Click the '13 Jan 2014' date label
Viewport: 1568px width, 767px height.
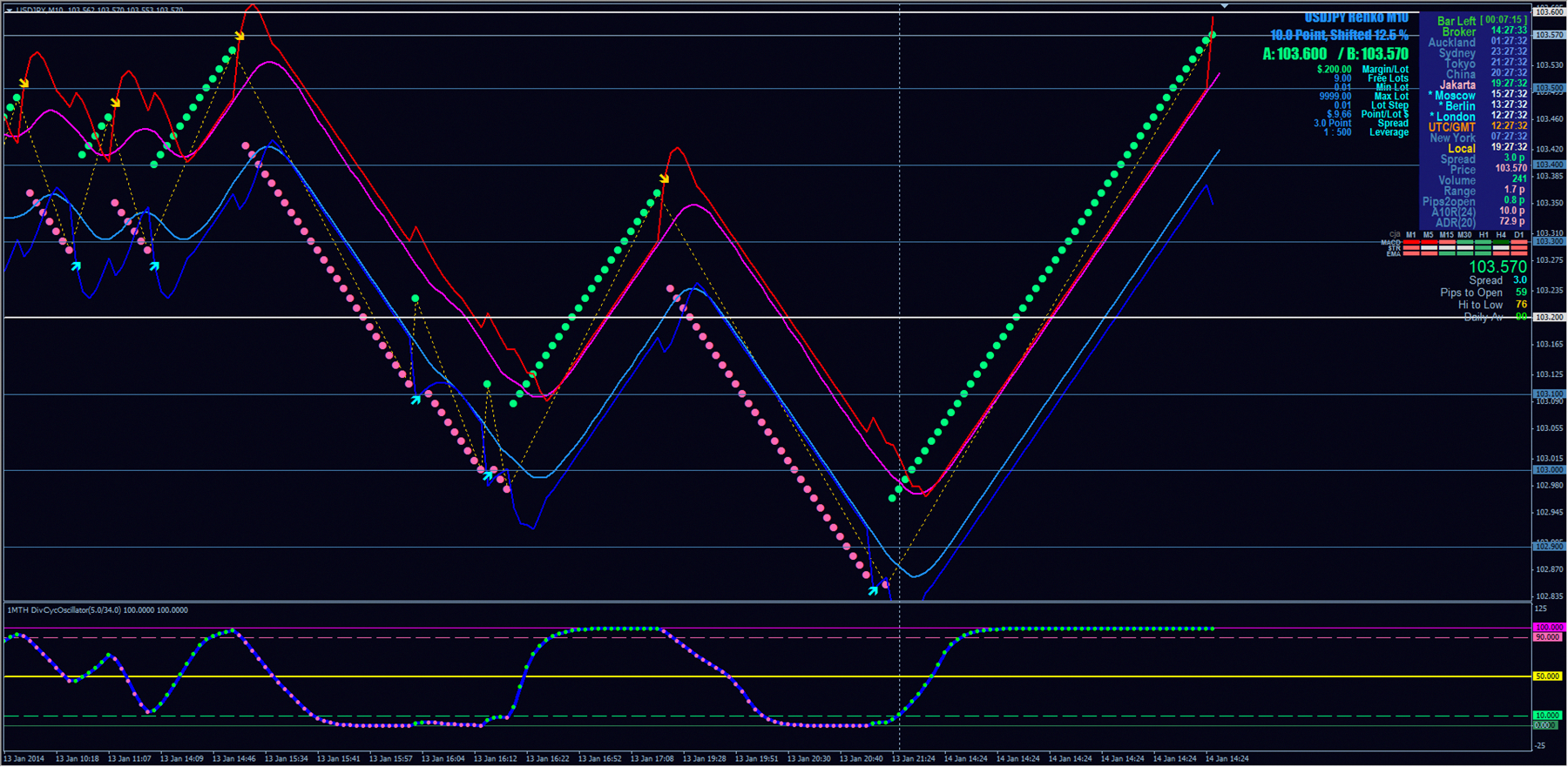(x=24, y=758)
